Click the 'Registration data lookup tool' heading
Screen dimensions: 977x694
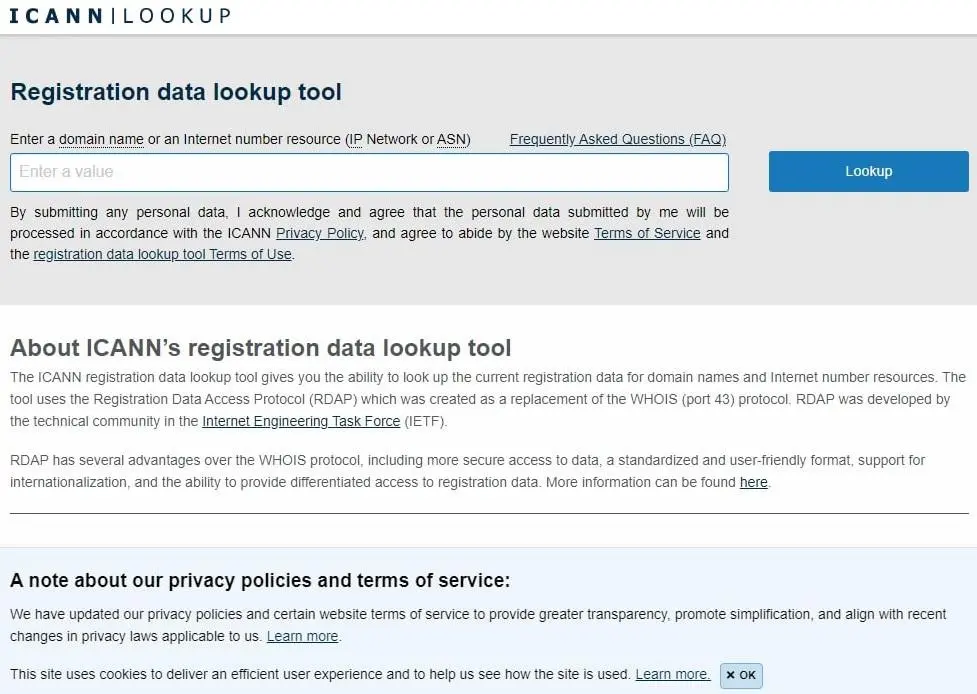tap(176, 92)
